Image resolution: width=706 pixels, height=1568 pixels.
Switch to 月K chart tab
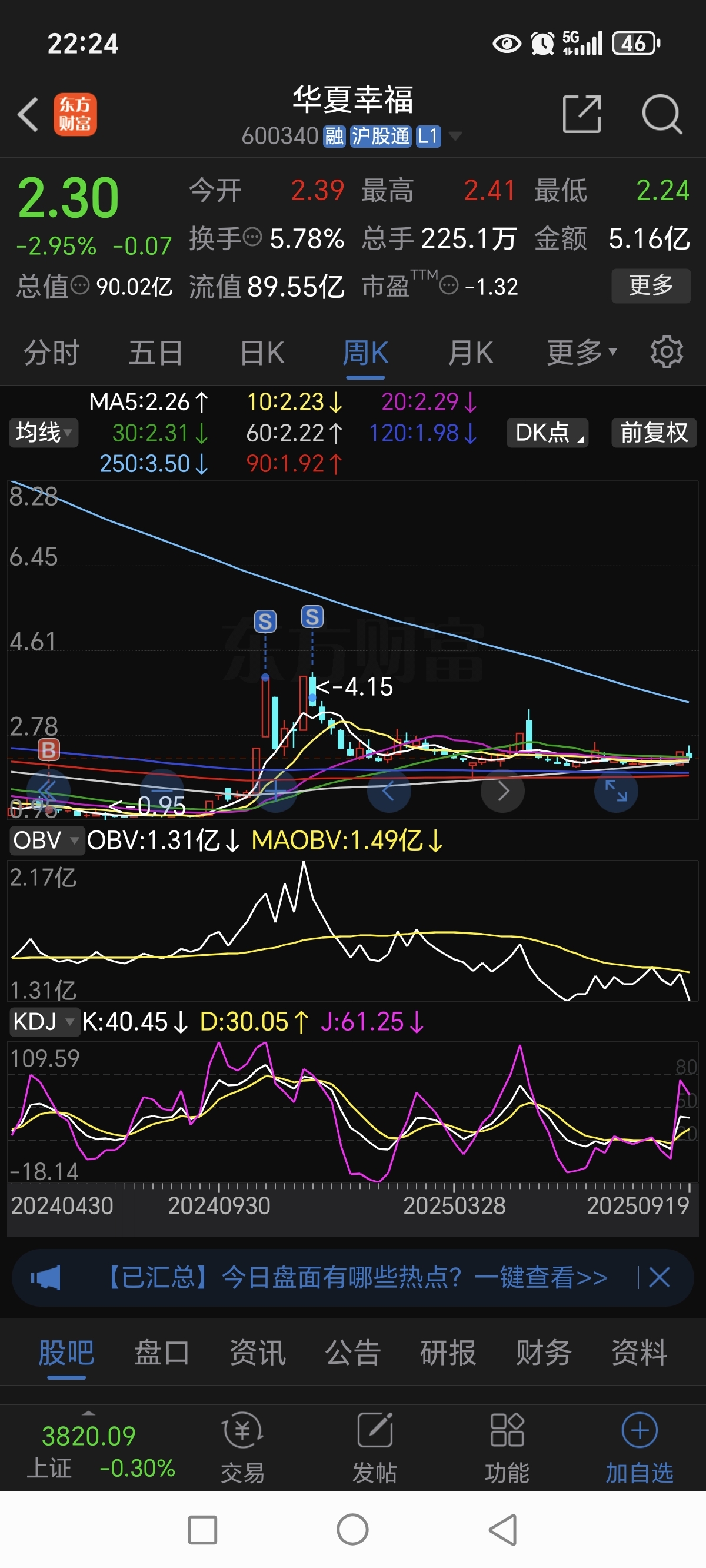[470, 353]
